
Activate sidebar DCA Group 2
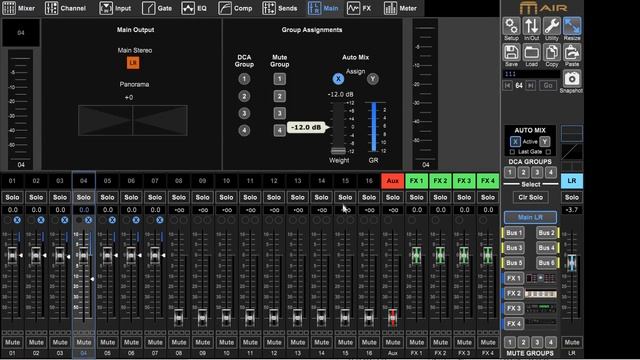tap(523, 172)
